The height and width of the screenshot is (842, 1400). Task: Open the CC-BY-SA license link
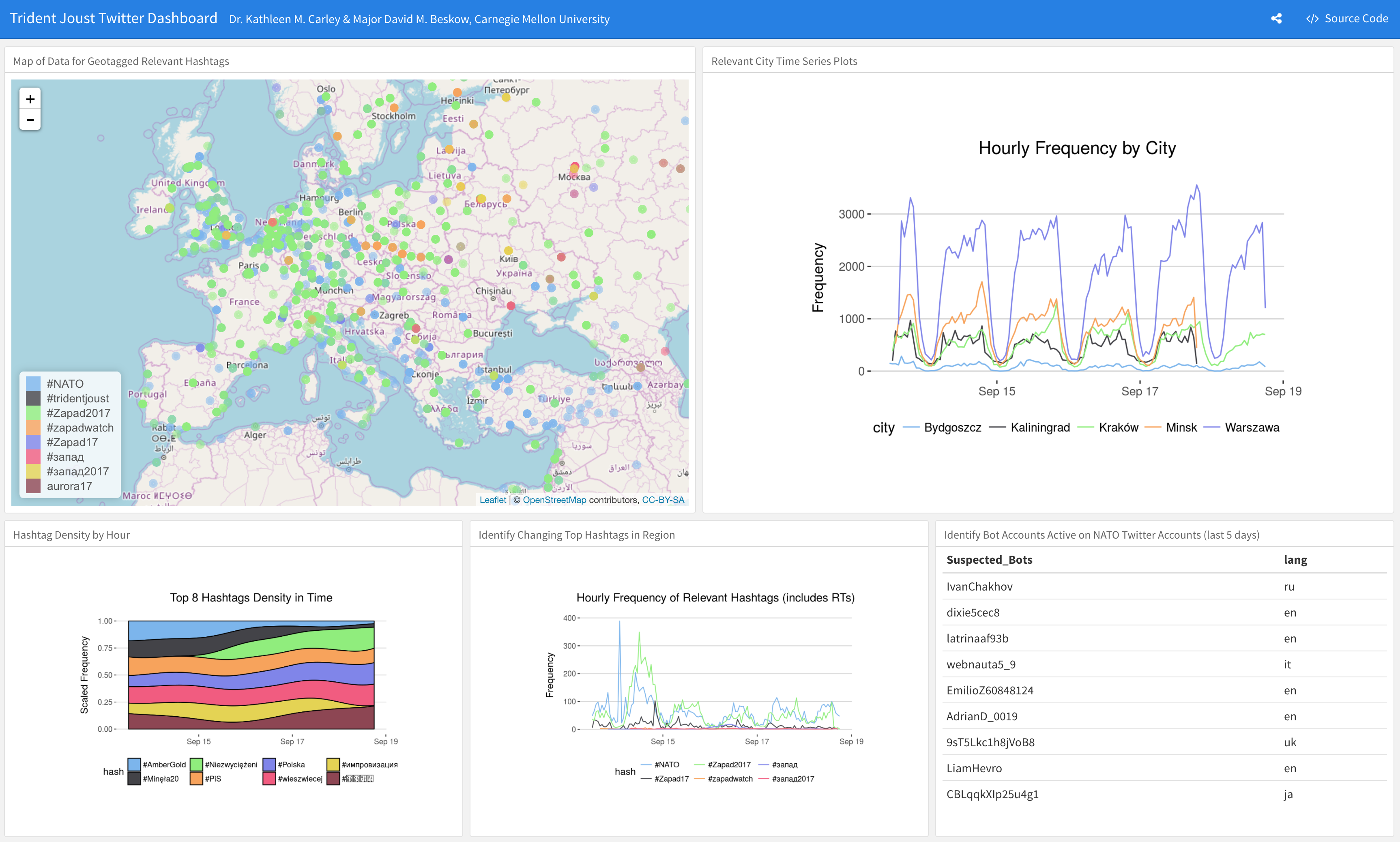point(663,500)
